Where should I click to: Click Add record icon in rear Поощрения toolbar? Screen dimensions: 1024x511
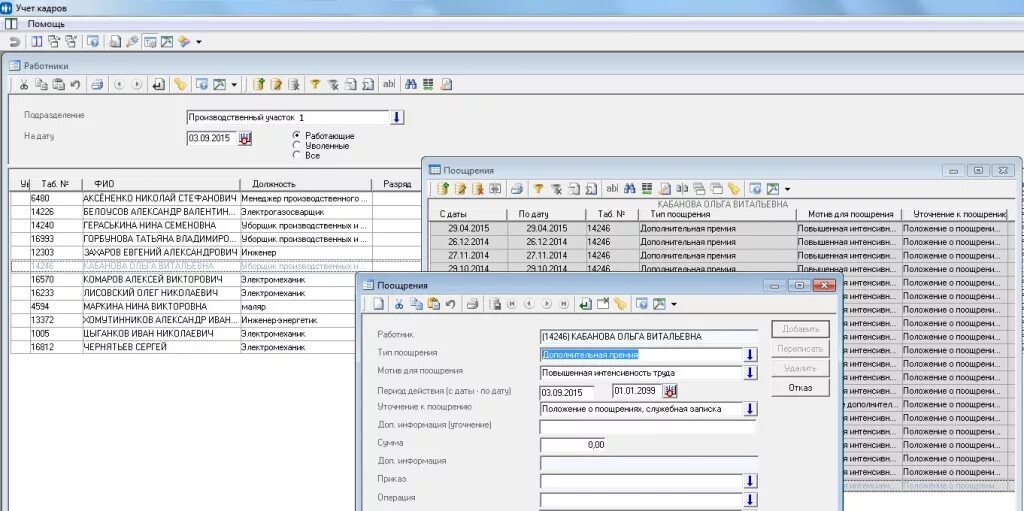[443, 189]
